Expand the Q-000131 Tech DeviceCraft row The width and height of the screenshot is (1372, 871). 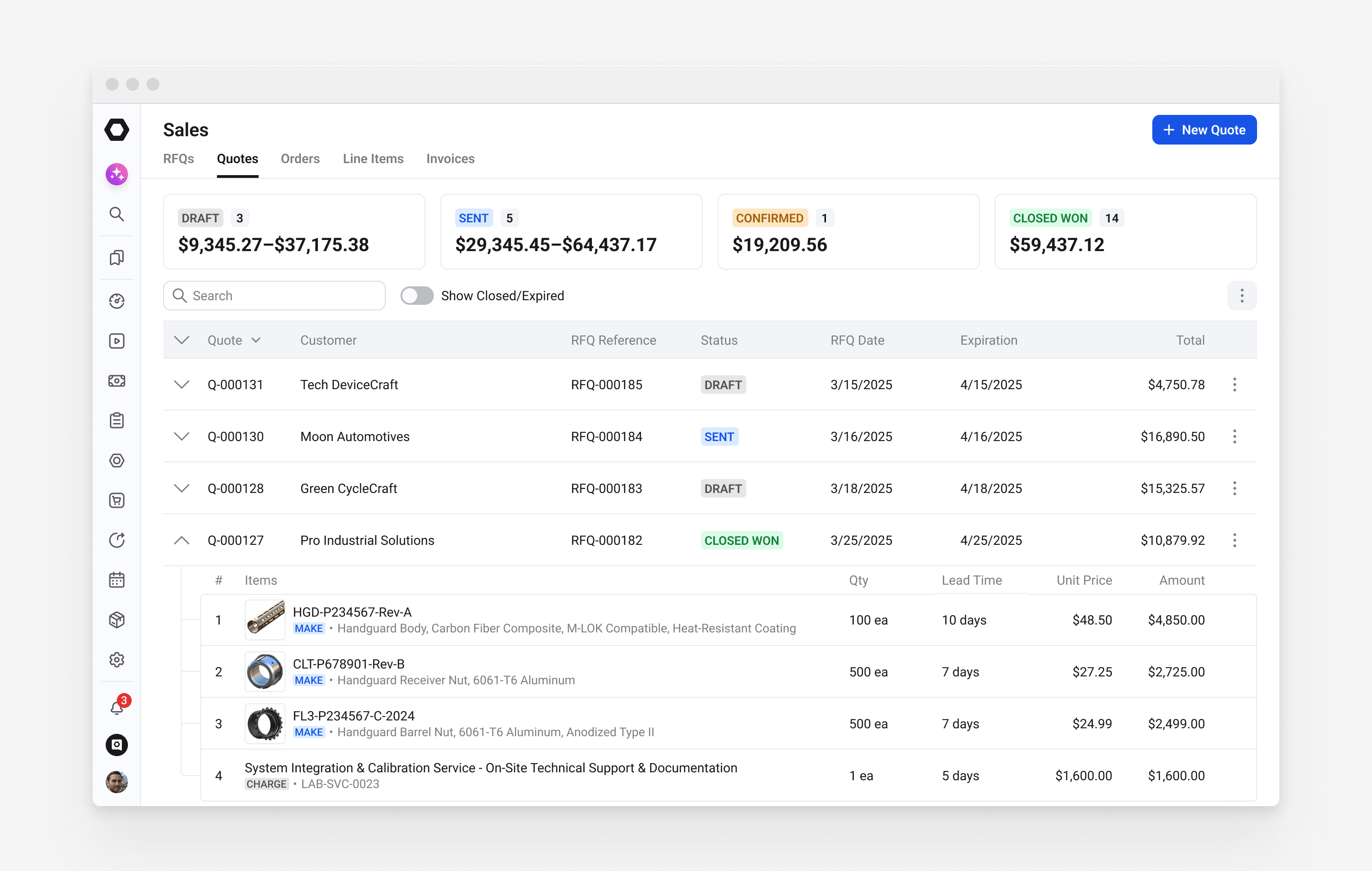coord(181,385)
